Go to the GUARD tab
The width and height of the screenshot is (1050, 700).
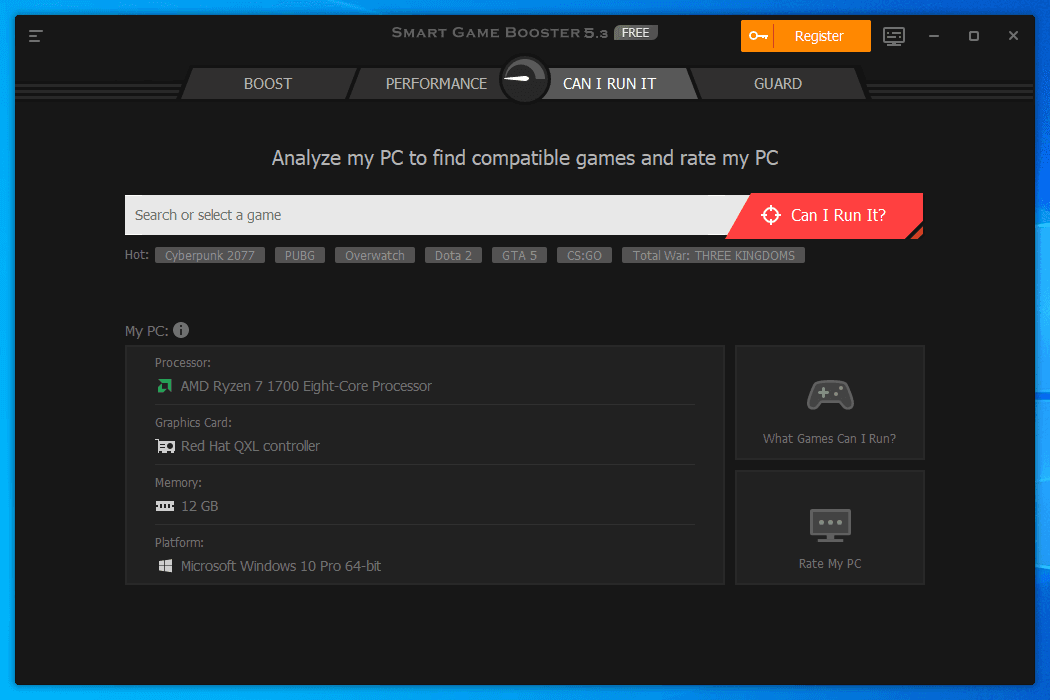[777, 84]
